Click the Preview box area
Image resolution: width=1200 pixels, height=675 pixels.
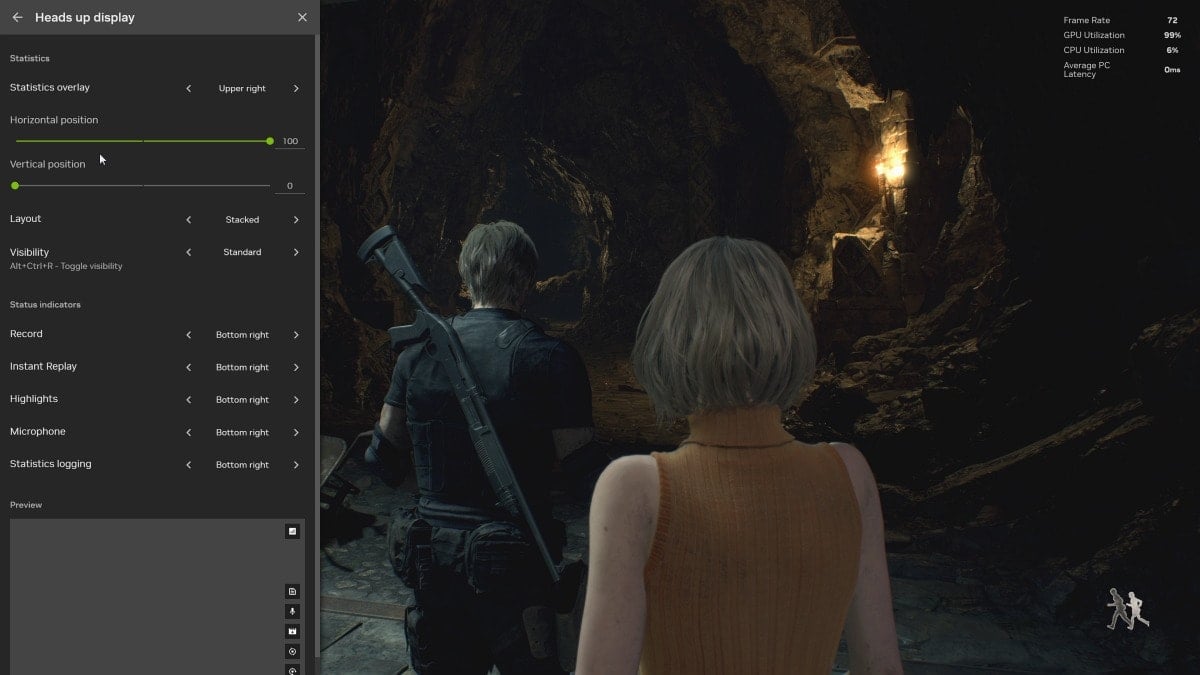coord(157,597)
